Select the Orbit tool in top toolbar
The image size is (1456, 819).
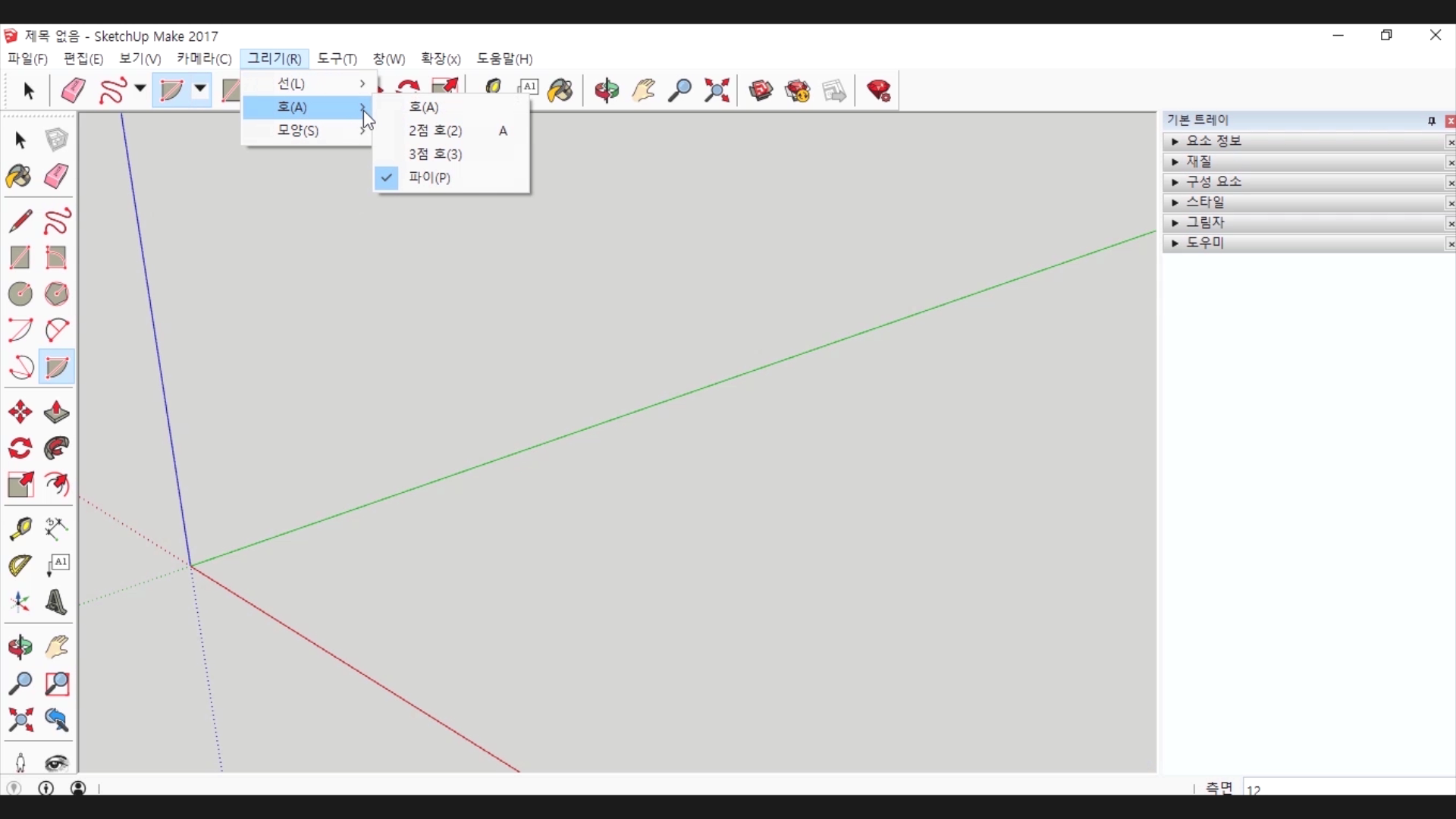tap(607, 91)
